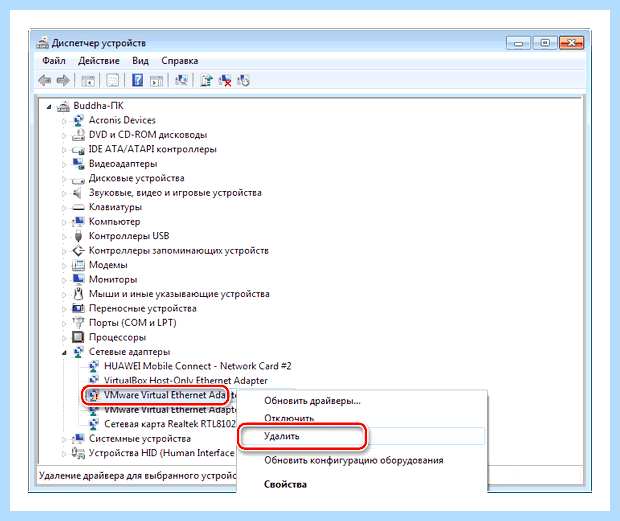This screenshot has height=521, width=620.
Task: Select the highlighted VMware Virtual Ethernet Adapter
Action: pyautogui.click(x=164, y=395)
